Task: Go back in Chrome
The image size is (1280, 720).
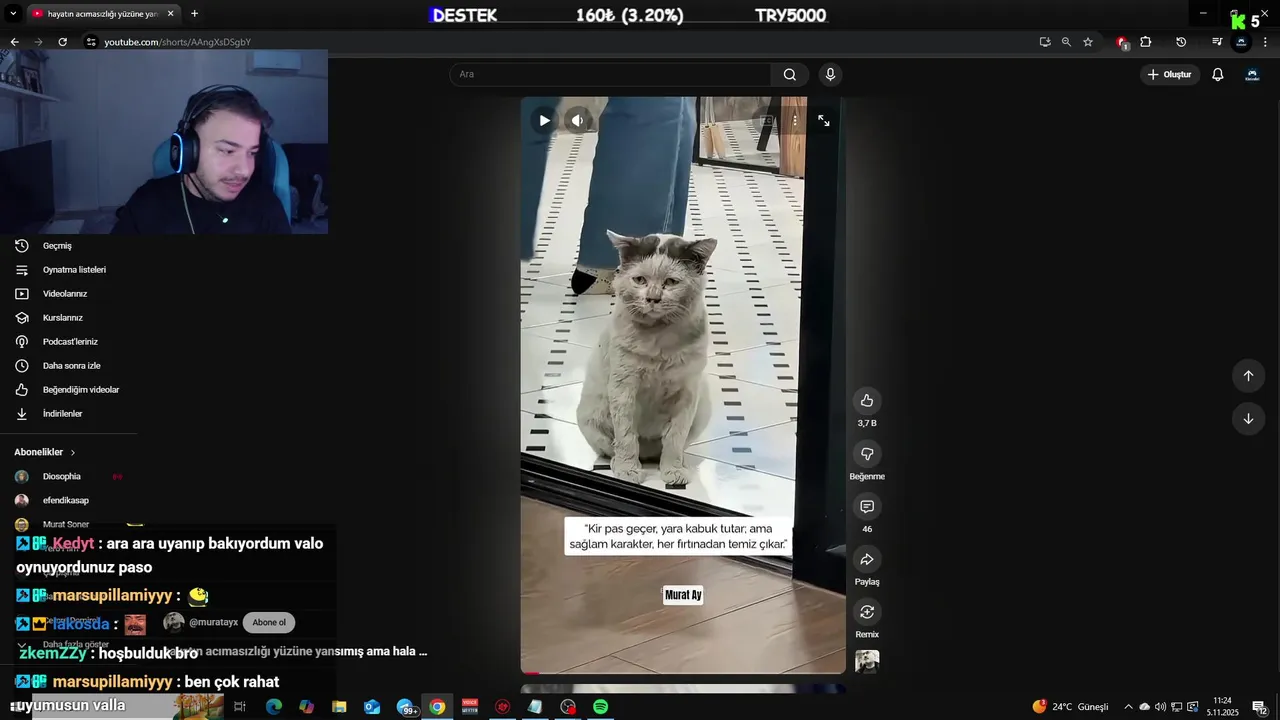Action: pyautogui.click(x=14, y=42)
